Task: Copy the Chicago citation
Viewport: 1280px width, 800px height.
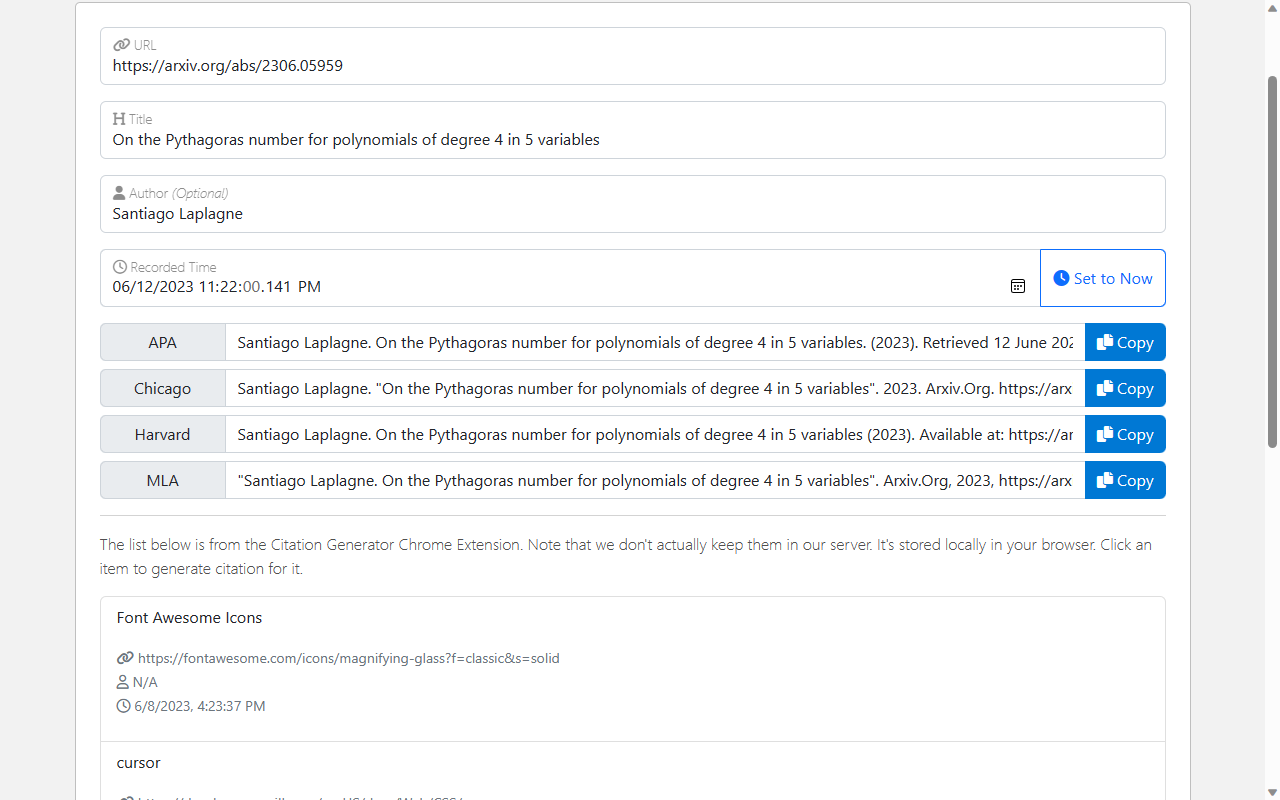Action: coord(1125,388)
